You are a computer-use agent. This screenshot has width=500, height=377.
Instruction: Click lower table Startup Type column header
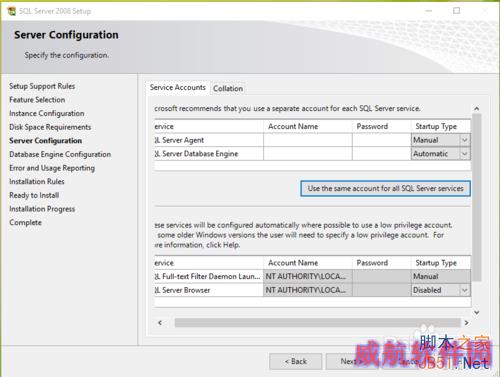[441, 263]
